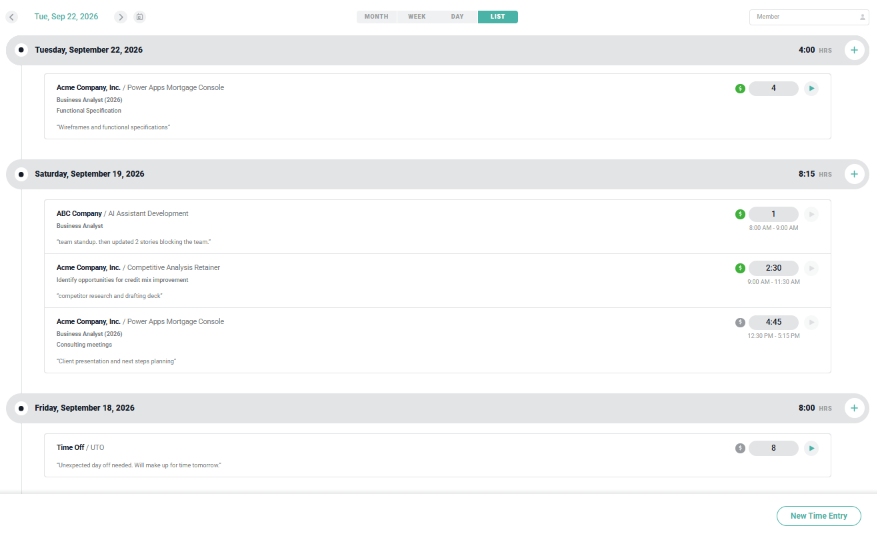Screen dimensions: 877x533
Task: Edit the 4 hours field on Tuesday entry
Action: tap(774, 88)
